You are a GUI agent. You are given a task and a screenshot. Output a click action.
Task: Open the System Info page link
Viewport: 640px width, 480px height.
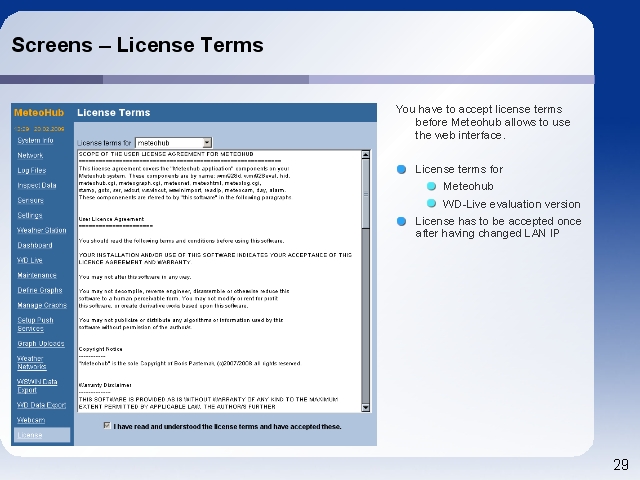point(36,140)
